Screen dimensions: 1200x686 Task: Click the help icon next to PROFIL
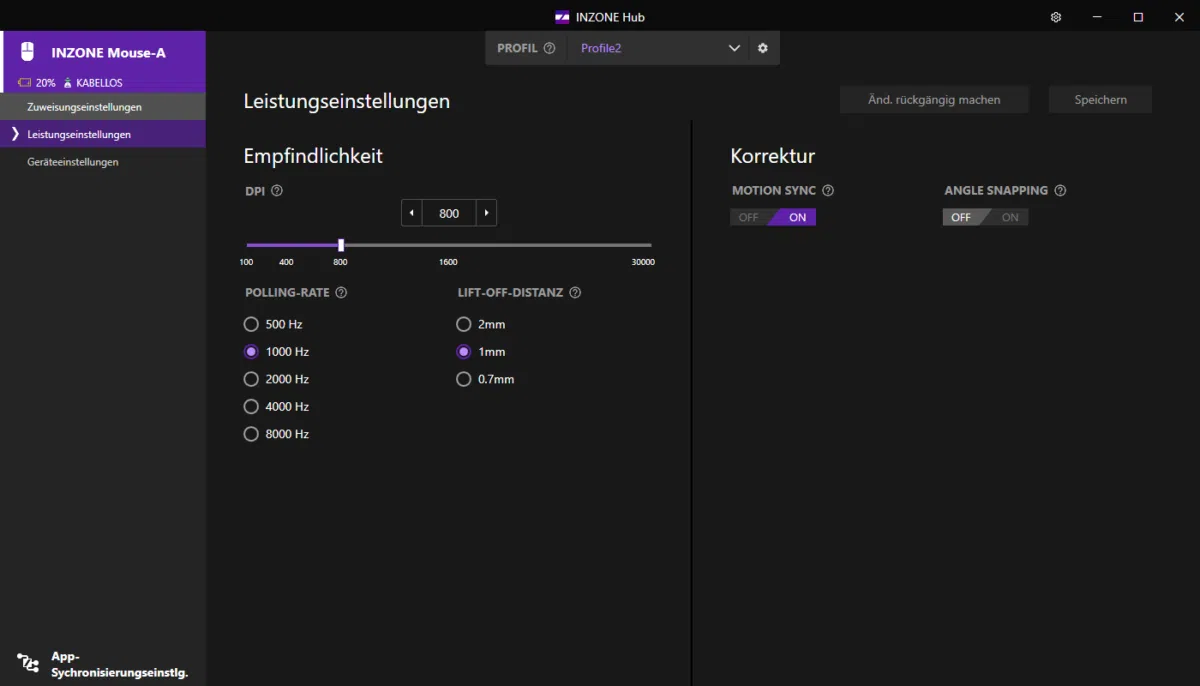coord(549,48)
